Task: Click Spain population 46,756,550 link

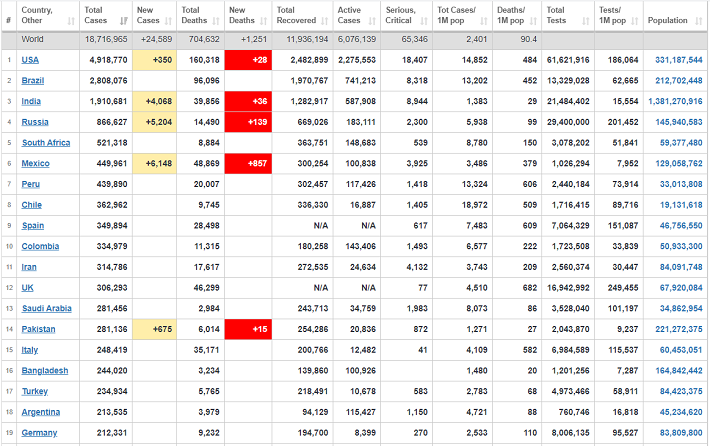Action: (681, 226)
